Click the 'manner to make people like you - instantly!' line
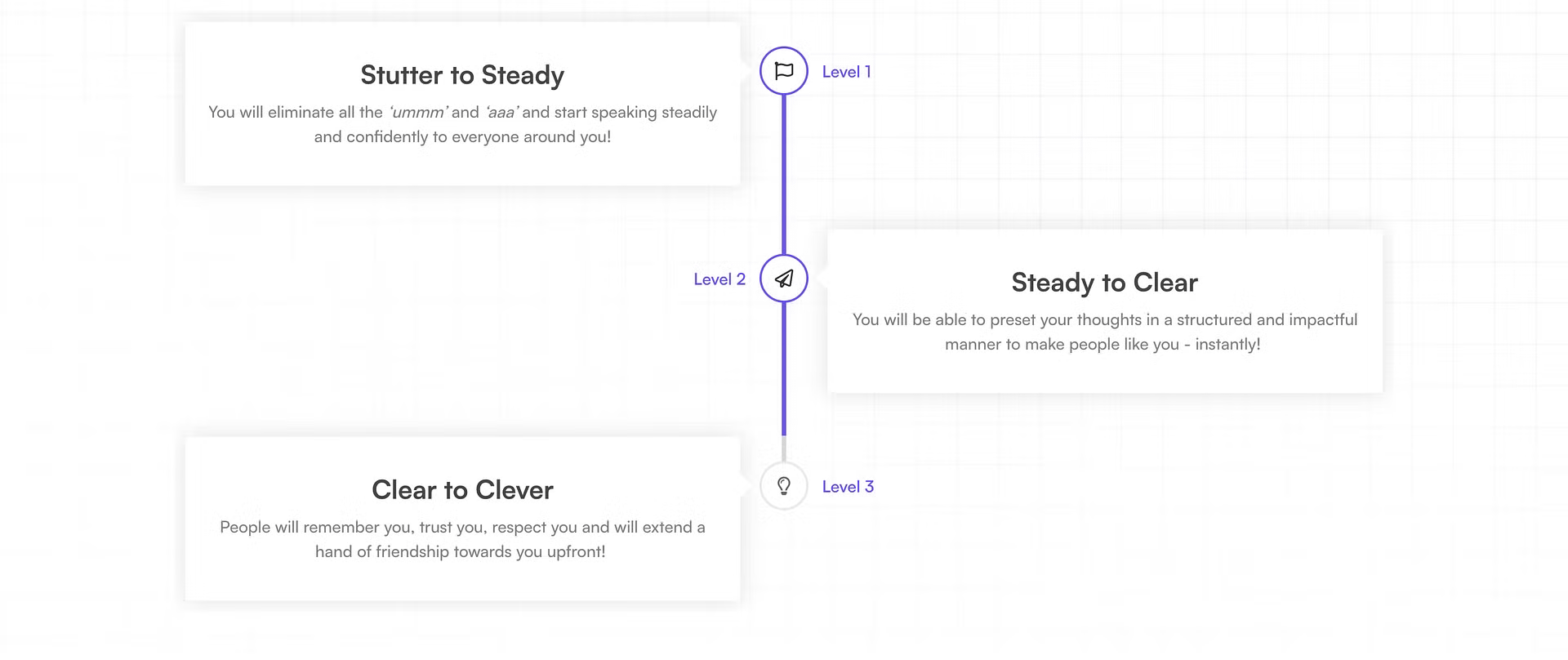The width and height of the screenshot is (1568, 660). pyautogui.click(x=1102, y=345)
